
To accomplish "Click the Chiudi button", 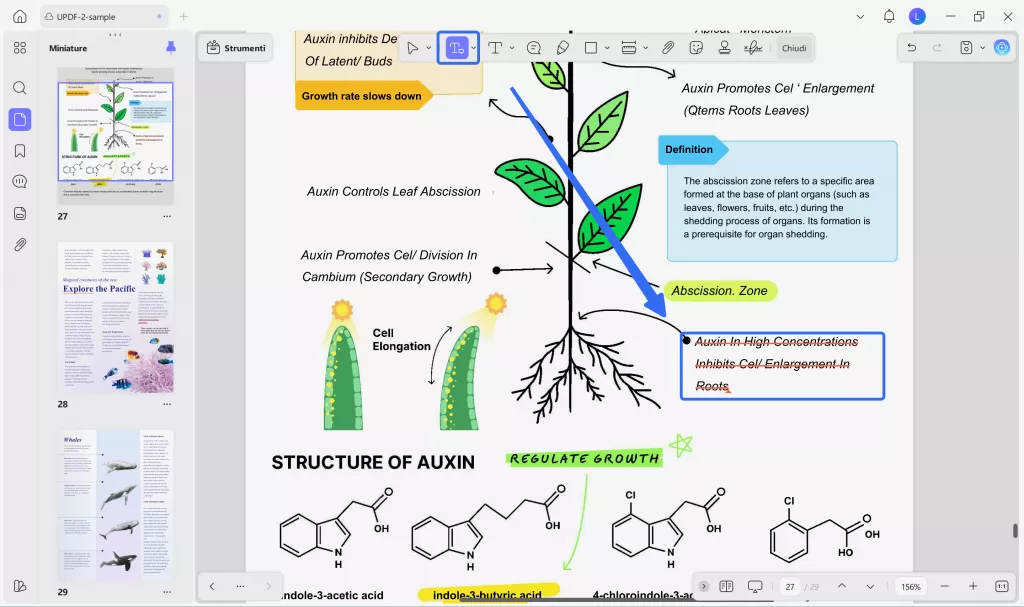I will [x=794, y=48].
